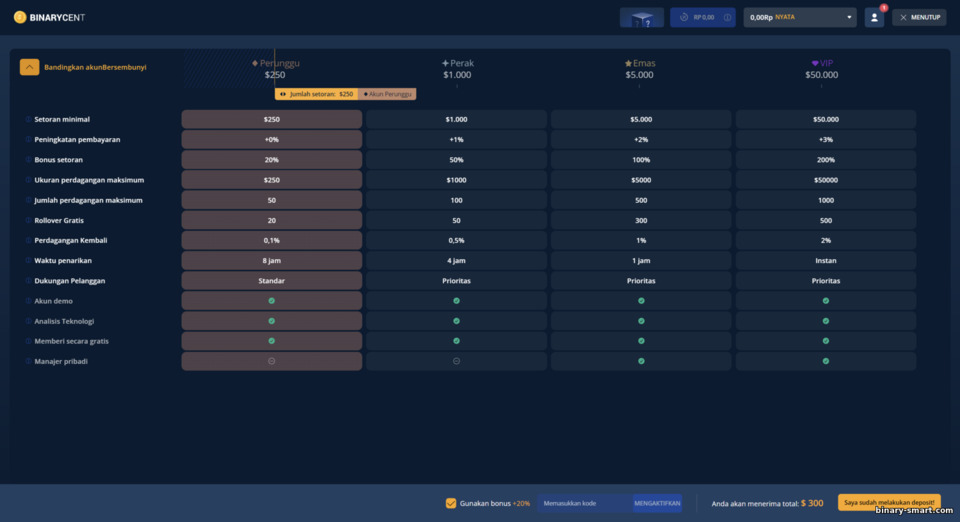Click info icon next to Perdagangan Kembali

28,240
